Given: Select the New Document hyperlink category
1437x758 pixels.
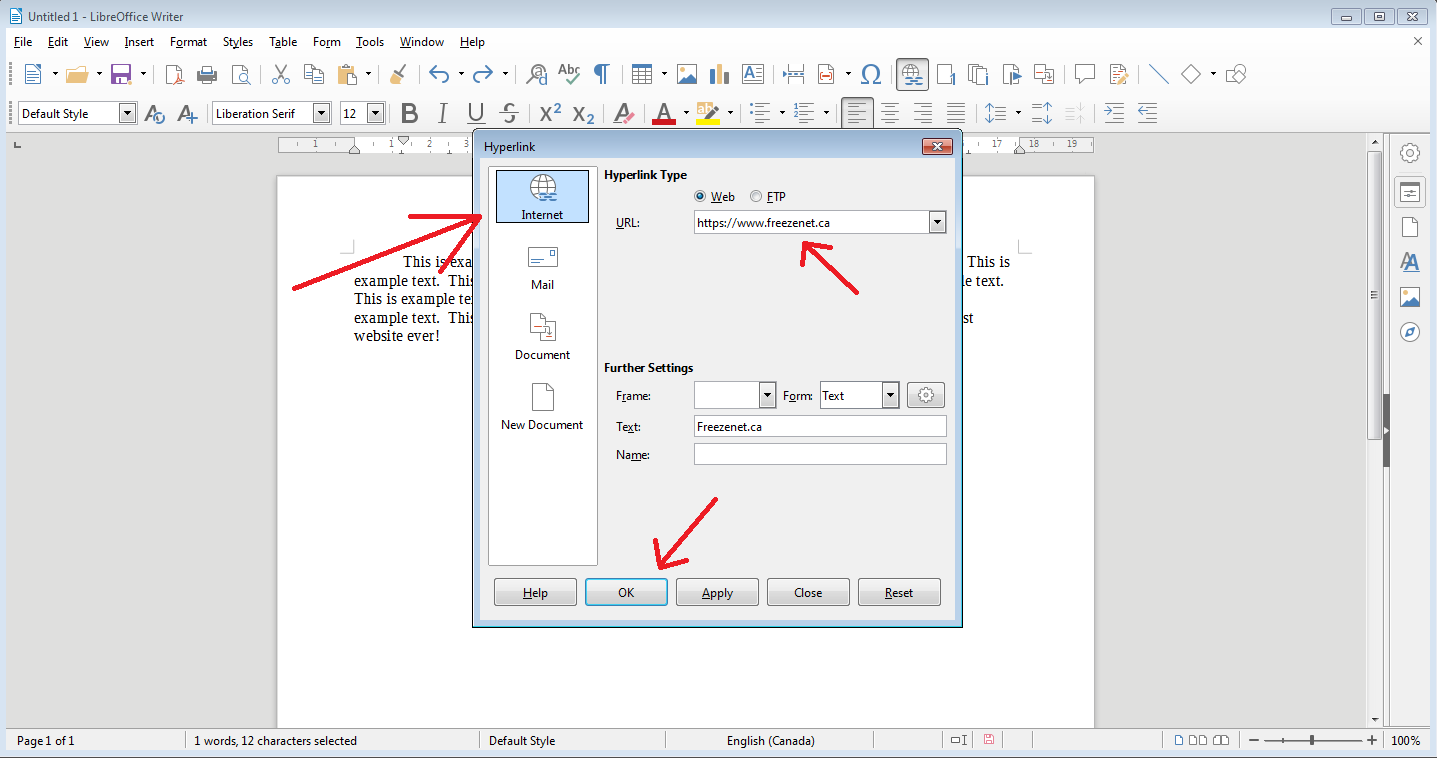Looking at the screenshot, I should pos(542,407).
